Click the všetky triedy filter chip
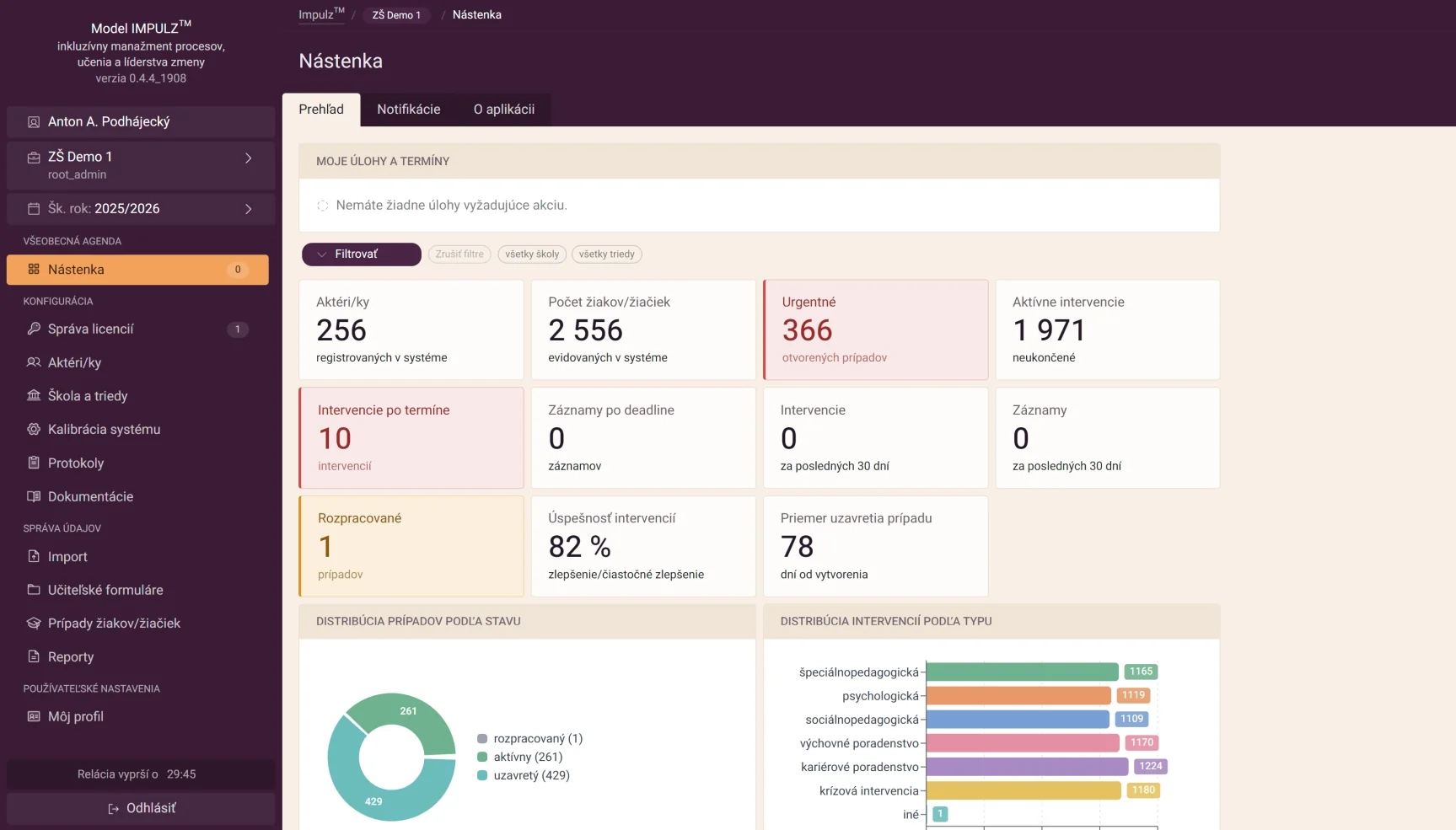The image size is (1456, 830). pos(607,254)
